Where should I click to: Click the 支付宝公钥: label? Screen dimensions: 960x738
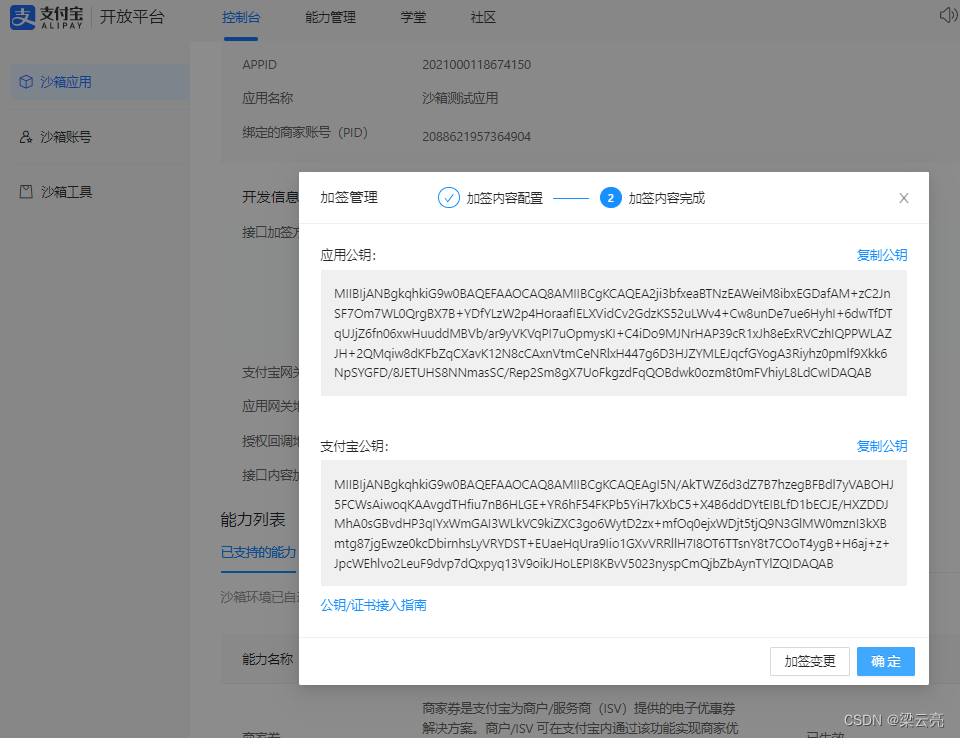[x=354, y=446]
